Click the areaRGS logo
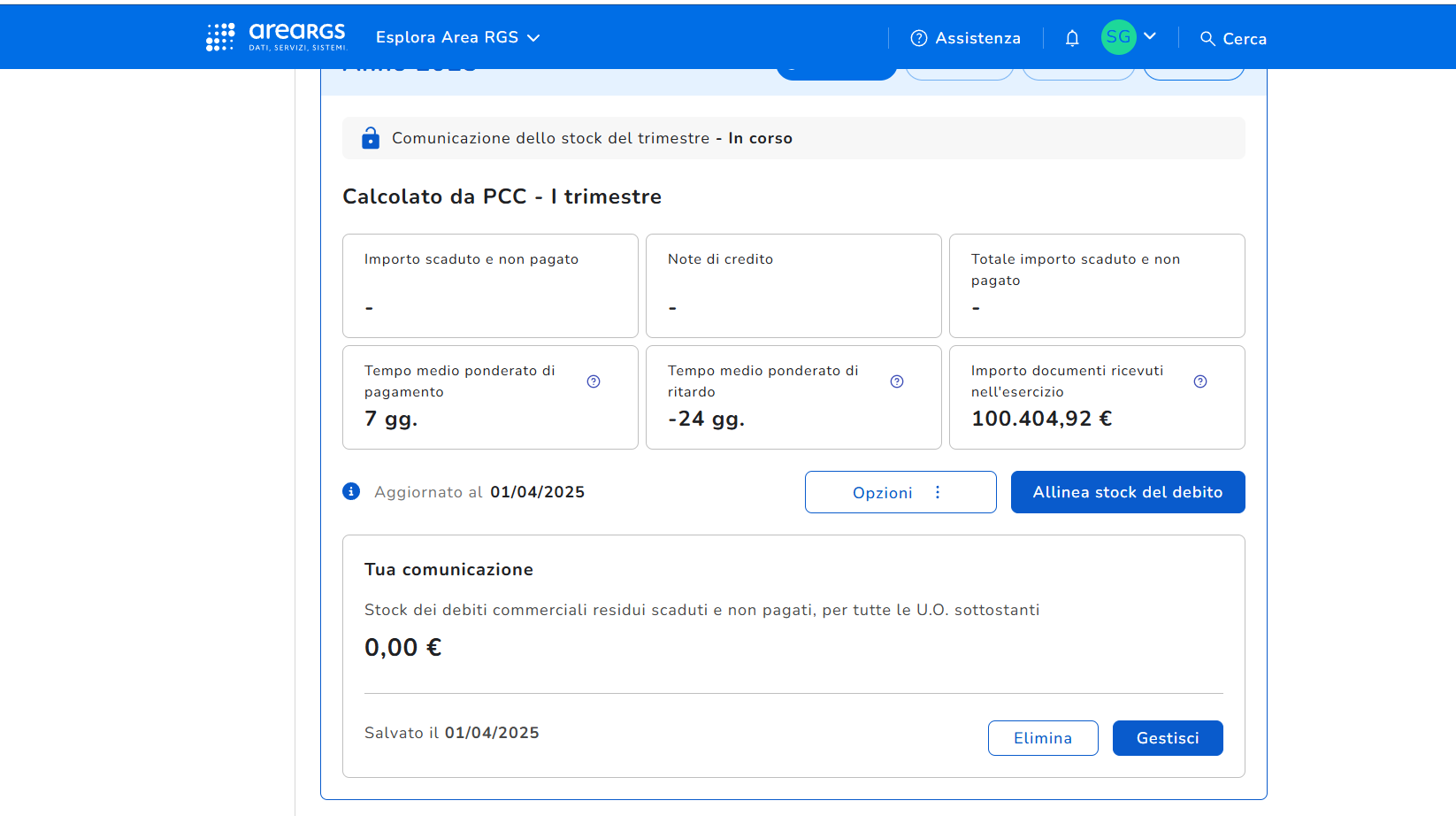This screenshot has height=816, width=1456. (x=297, y=37)
